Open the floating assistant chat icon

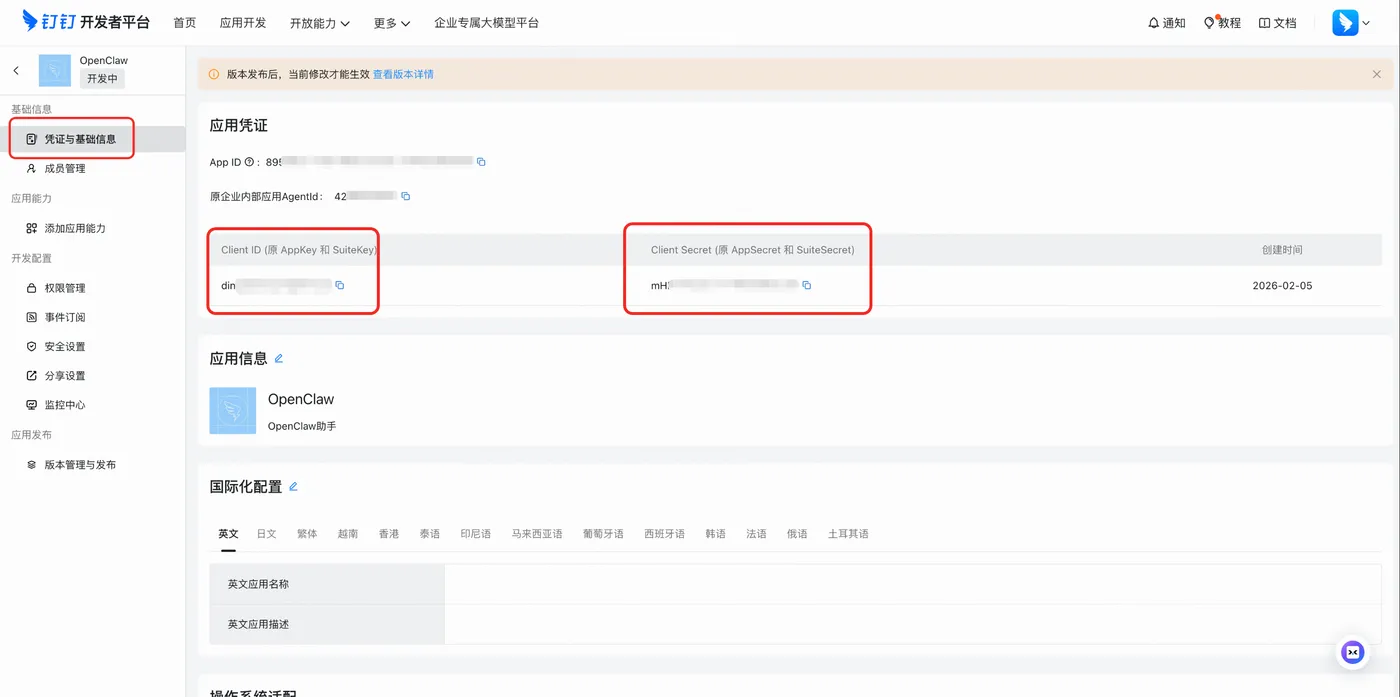(1353, 652)
